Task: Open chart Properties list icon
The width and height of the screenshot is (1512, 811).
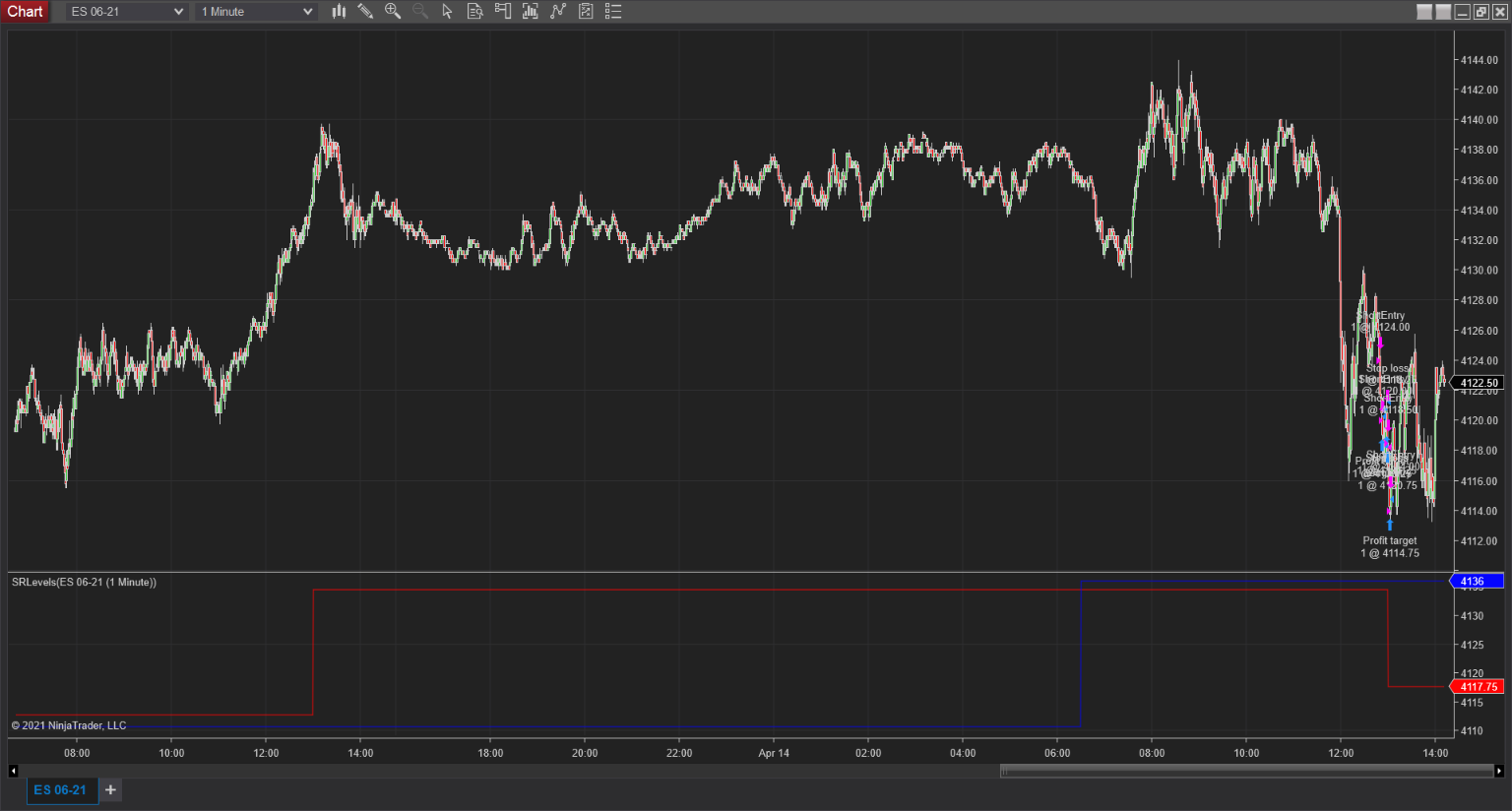Action: click(613, 12)
